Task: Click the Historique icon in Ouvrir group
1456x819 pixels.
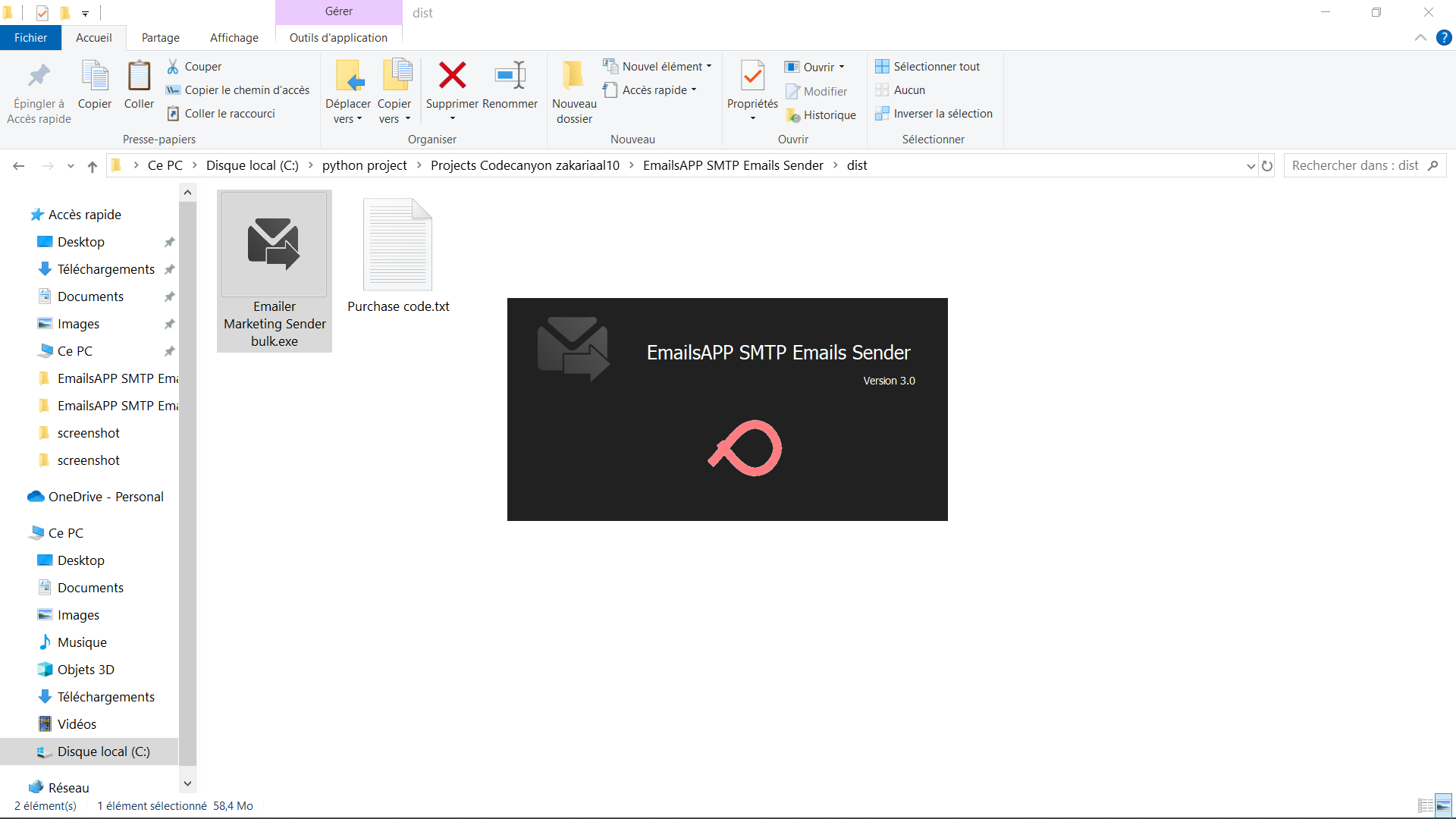Action: click(793, 115)
